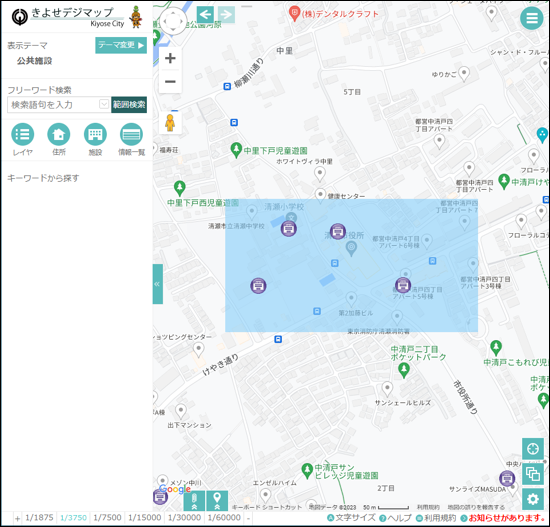Zoom out with the minus button

click(170, 81)
